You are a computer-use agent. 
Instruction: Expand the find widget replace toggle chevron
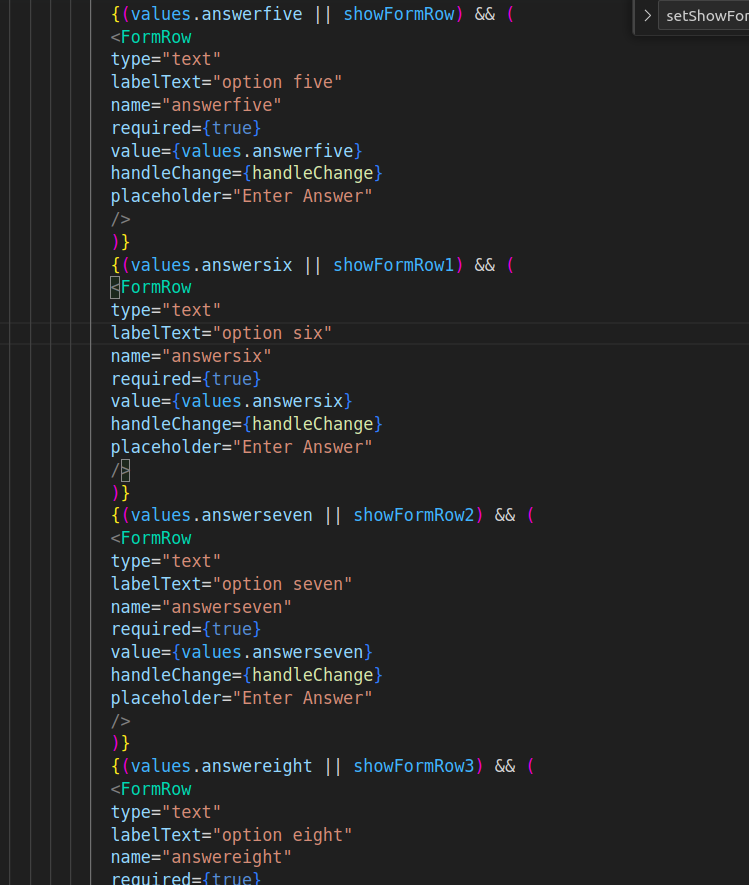point(647,16)
